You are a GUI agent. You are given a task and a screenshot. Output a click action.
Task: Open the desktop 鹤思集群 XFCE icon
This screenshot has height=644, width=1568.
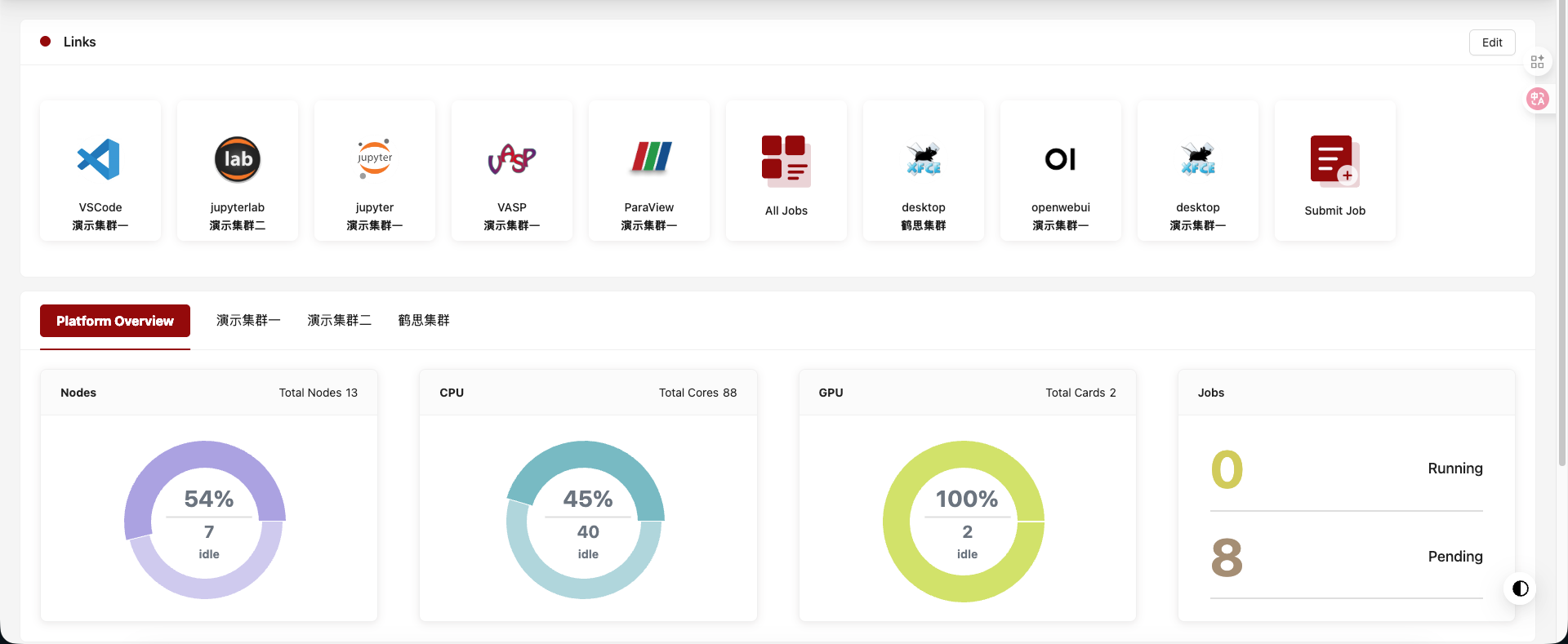pyautogui.click(x=924, y=159)
